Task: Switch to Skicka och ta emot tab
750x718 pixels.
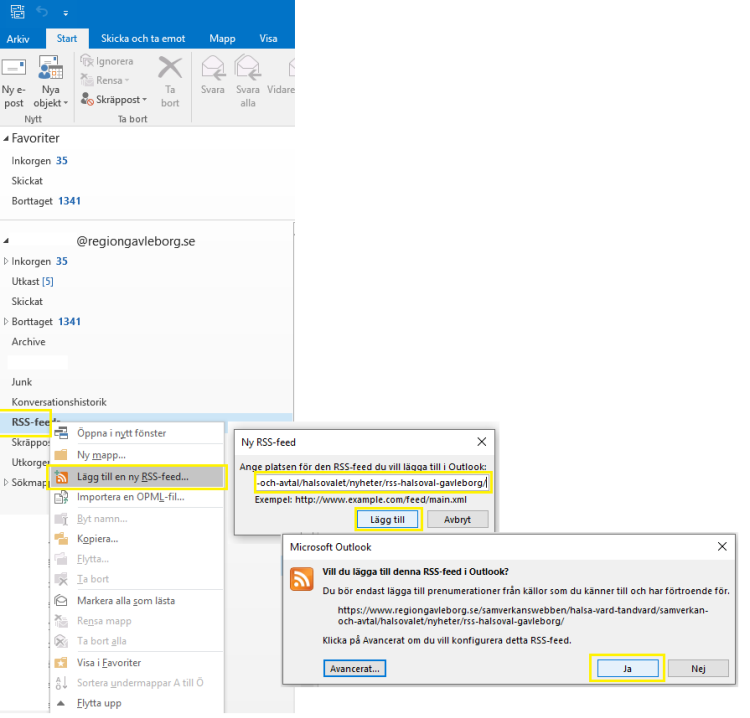Action: coord(143,39)
